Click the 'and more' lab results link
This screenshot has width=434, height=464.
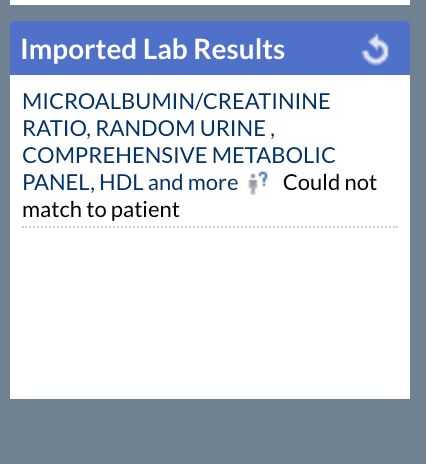click(x=193, y=183)
